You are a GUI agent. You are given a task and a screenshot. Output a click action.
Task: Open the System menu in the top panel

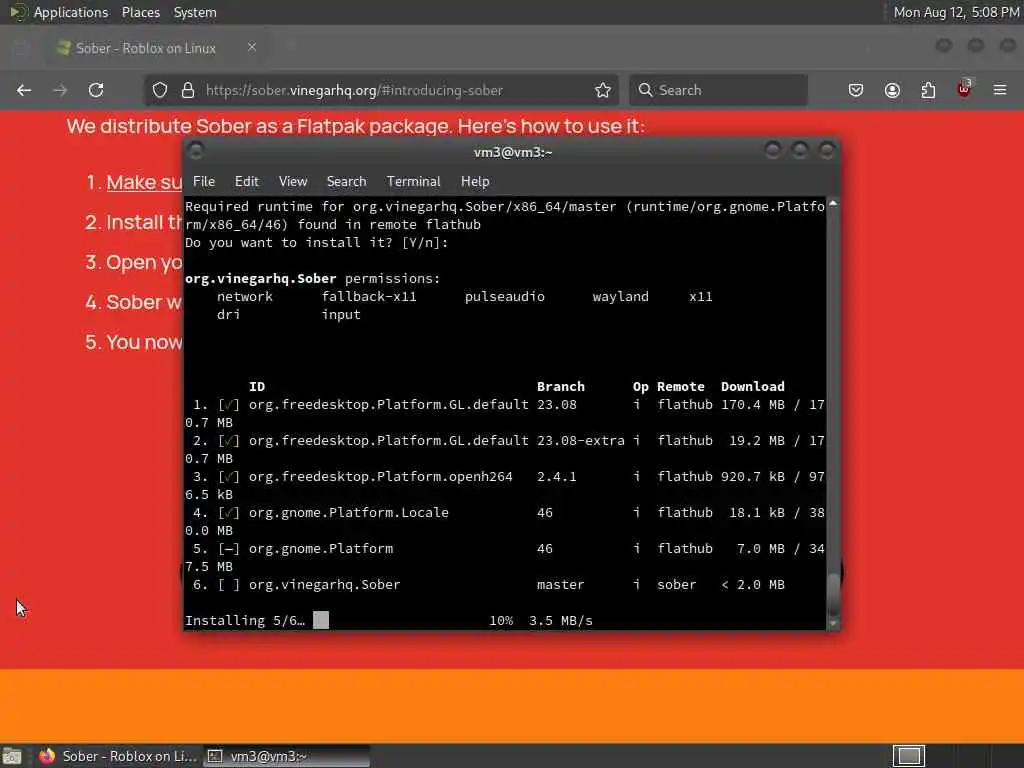click(195, 12)
